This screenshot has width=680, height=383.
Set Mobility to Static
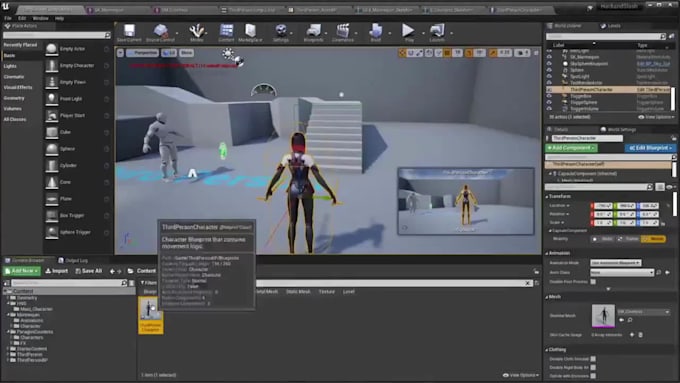(603, 239)
